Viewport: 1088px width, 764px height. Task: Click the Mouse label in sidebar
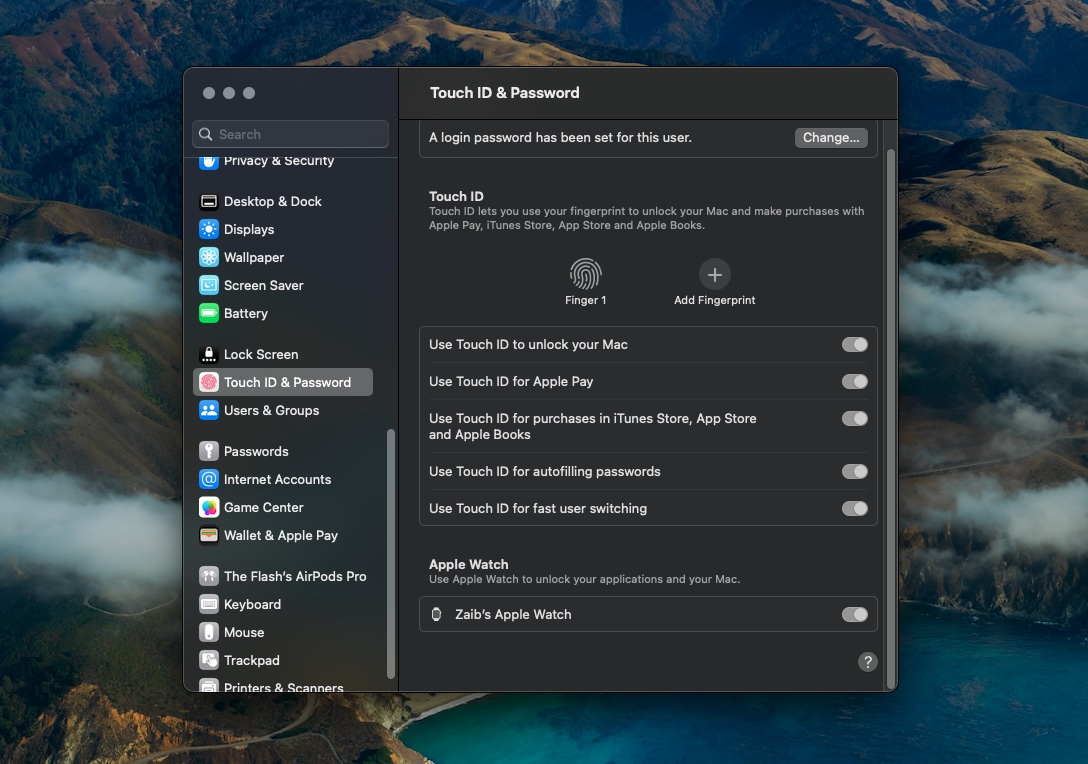244,632
